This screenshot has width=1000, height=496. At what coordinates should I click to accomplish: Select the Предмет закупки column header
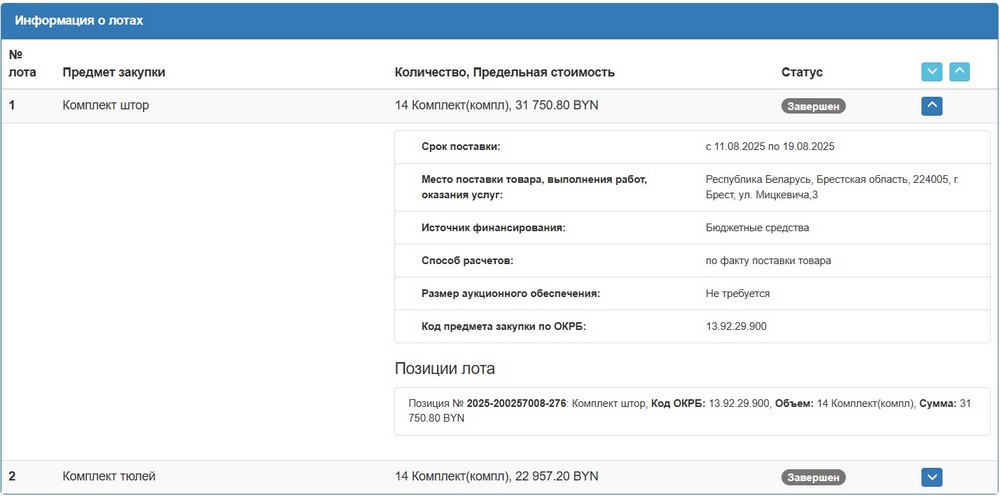point(113,72)
